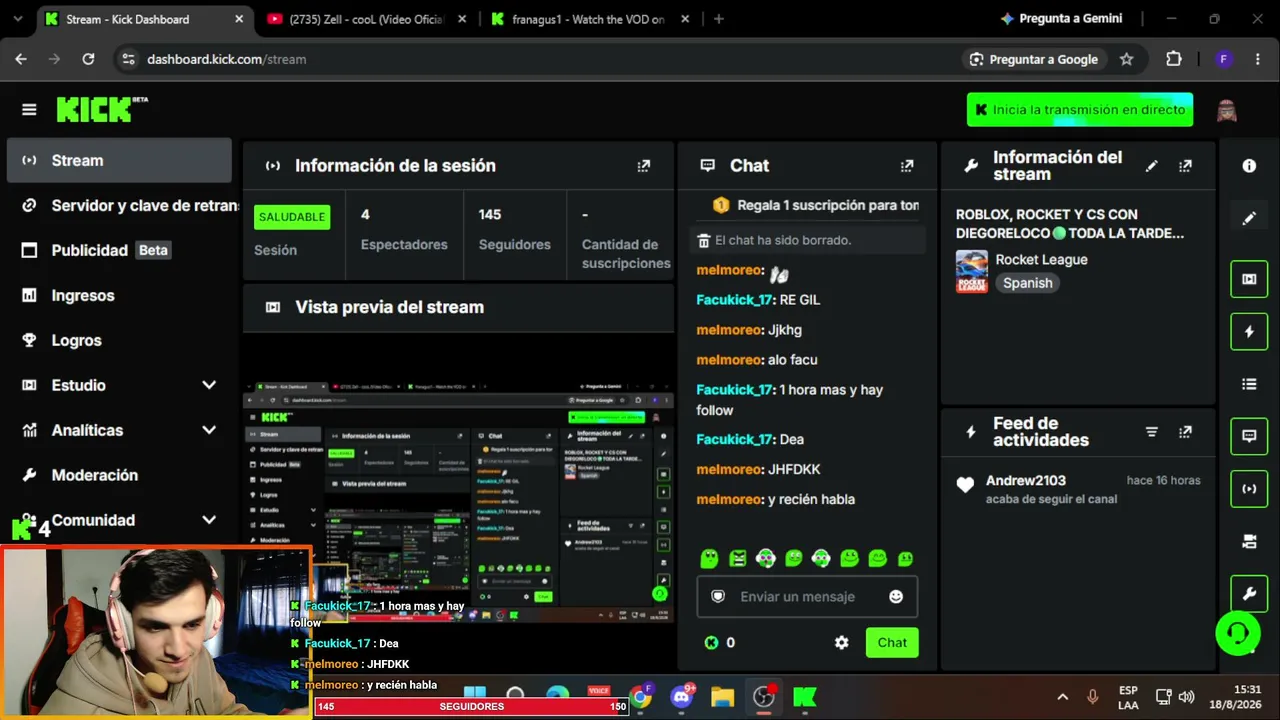Open Discord from the taskbar
Viewport: 1280px width, 720px height.
pyautogui.click(x=683, y=696)
